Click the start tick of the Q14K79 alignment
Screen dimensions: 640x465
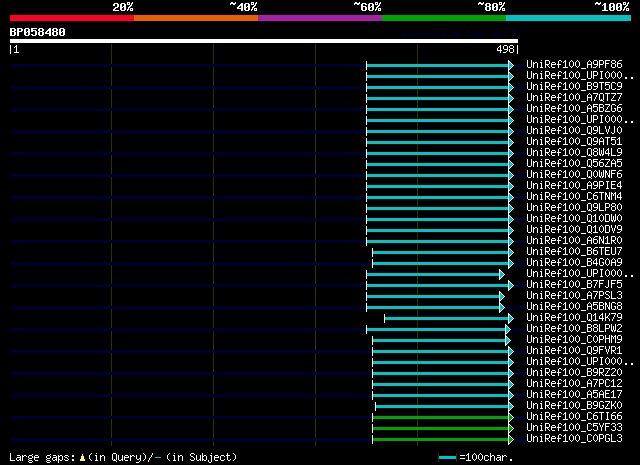pyautogui.click(x=384, y=319)
